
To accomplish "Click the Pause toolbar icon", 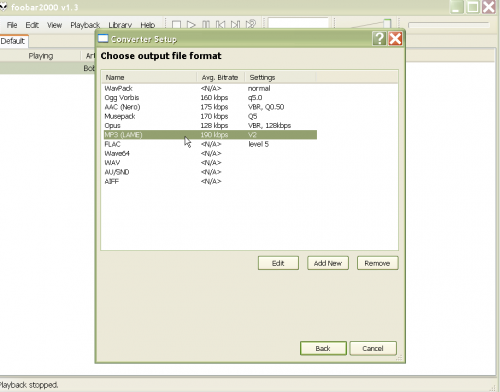I will (206, 25).
